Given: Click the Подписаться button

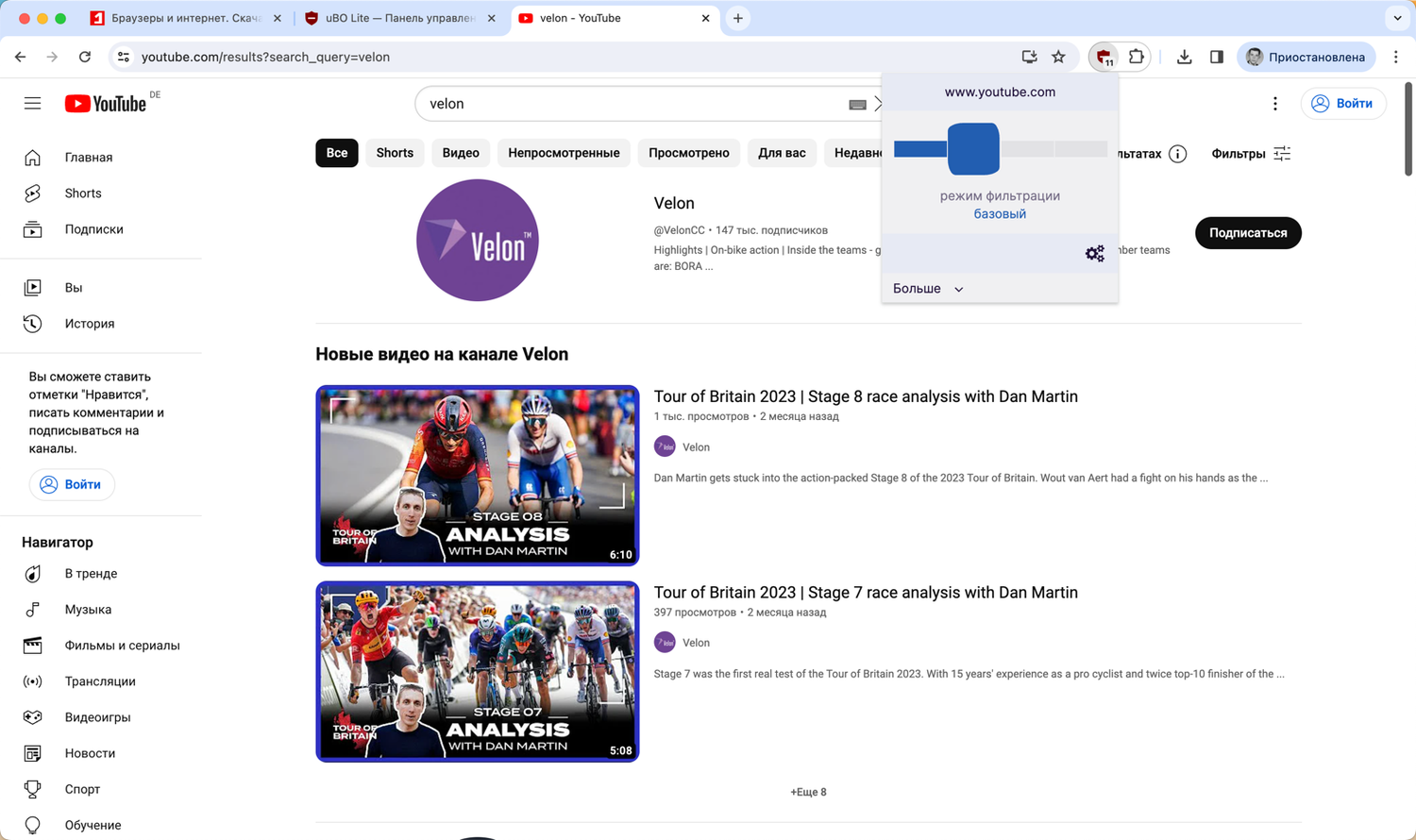Looking at the screenshot, I should 1248,233.
